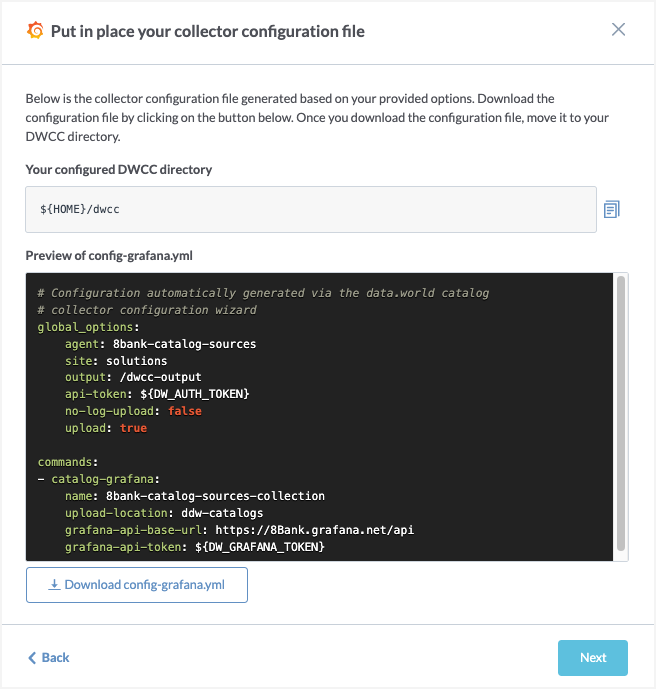Click the 'name: 8bank-catalog-sources-collection' line
The image size is (656, 689).
(195, 496)
